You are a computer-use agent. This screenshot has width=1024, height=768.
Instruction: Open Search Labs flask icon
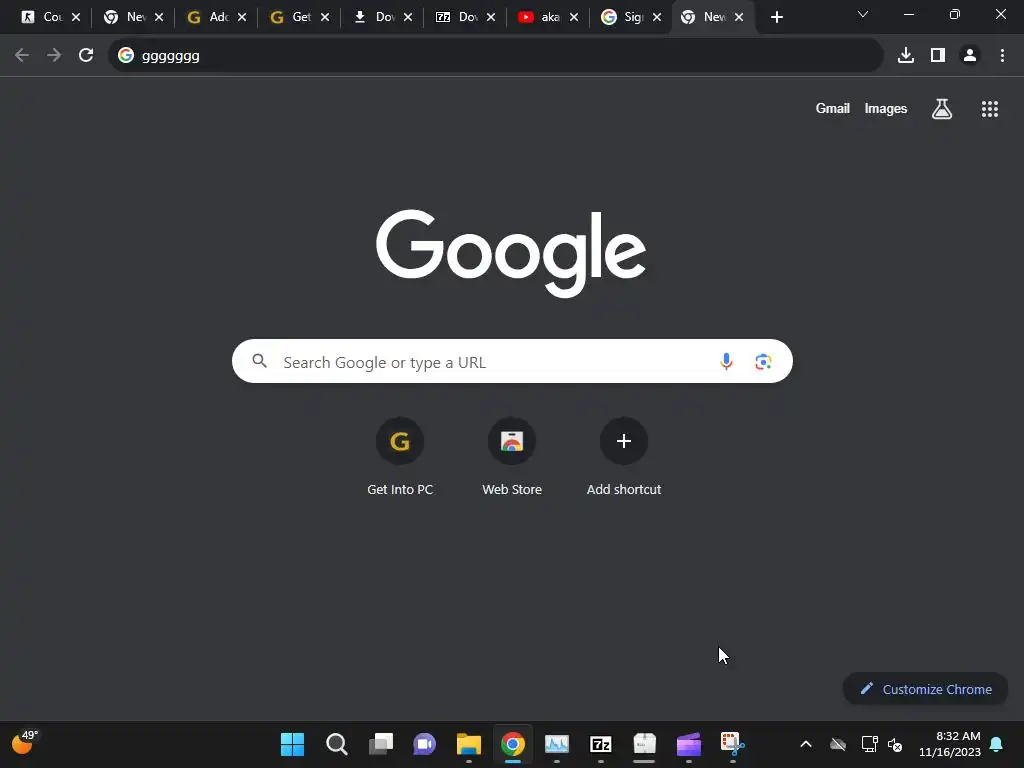pyautogui.click(x=942, y=109)
